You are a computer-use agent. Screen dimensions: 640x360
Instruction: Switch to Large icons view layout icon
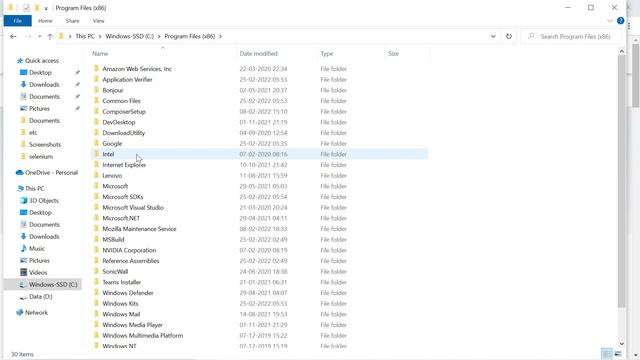tap(618, 353)
